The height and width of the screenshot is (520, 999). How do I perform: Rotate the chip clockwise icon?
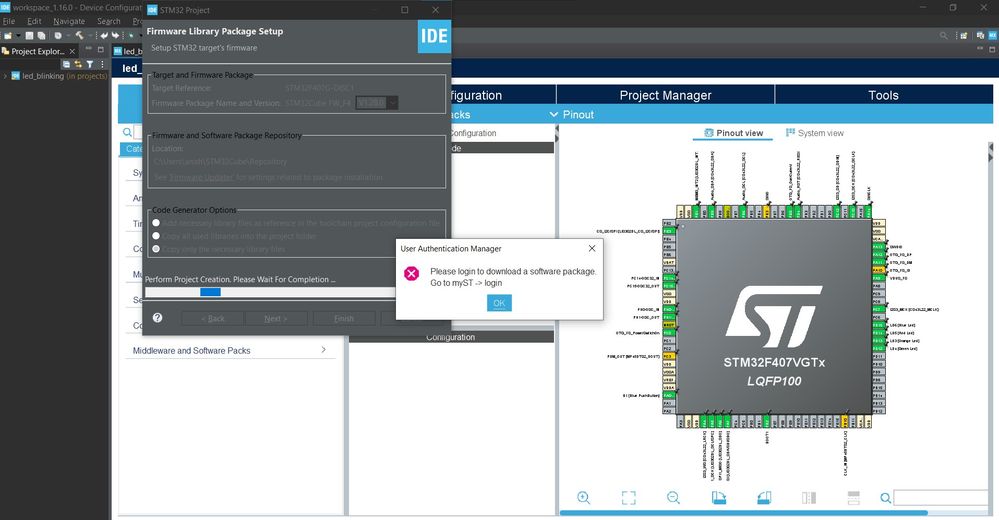pyautogui.click(x=719, y=498)
